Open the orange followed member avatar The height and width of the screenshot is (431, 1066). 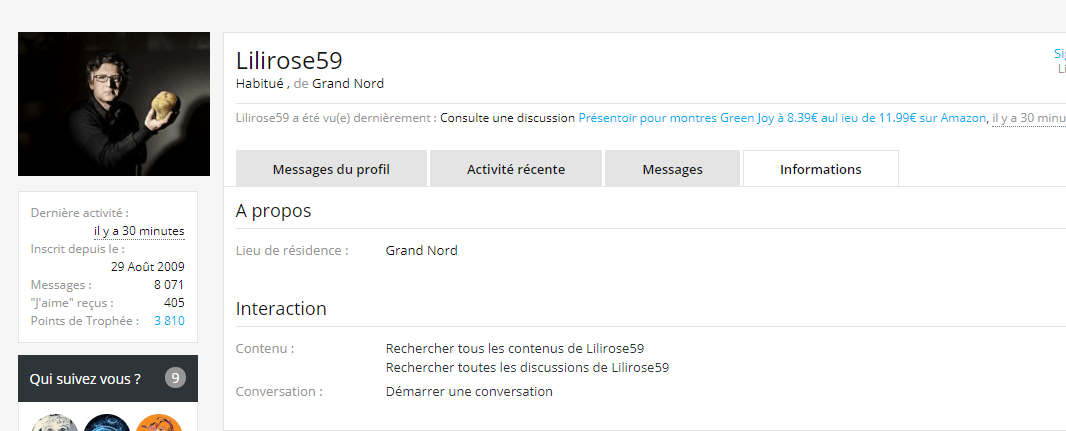158,424
